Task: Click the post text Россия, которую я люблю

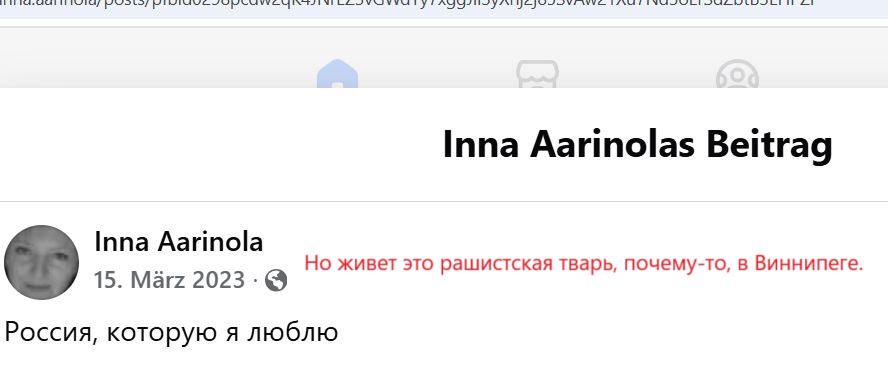Action: coord(171,332)
